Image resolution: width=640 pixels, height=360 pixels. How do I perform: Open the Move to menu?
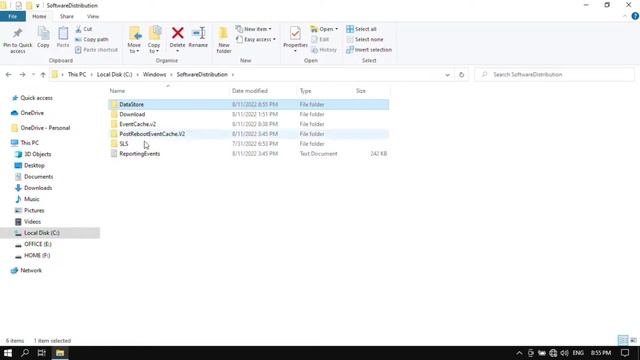134,40
